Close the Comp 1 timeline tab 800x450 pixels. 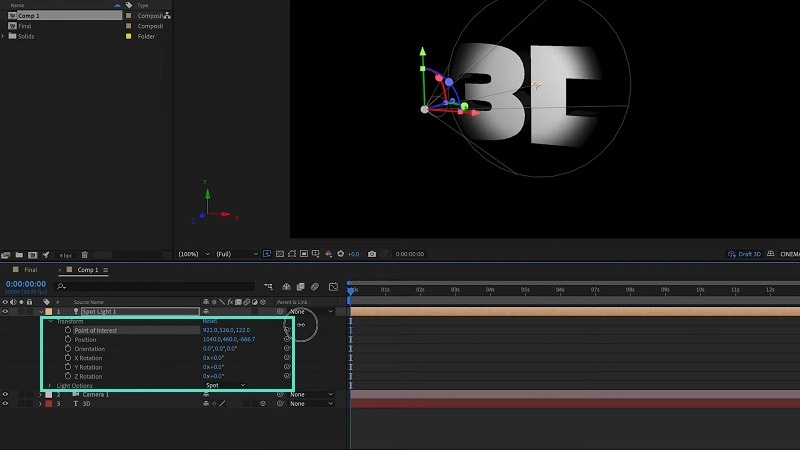[60, 270]
